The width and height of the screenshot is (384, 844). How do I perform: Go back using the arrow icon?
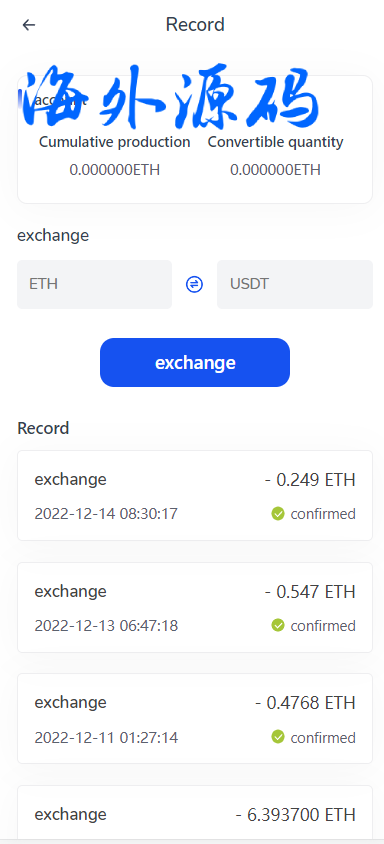(29, 25)
